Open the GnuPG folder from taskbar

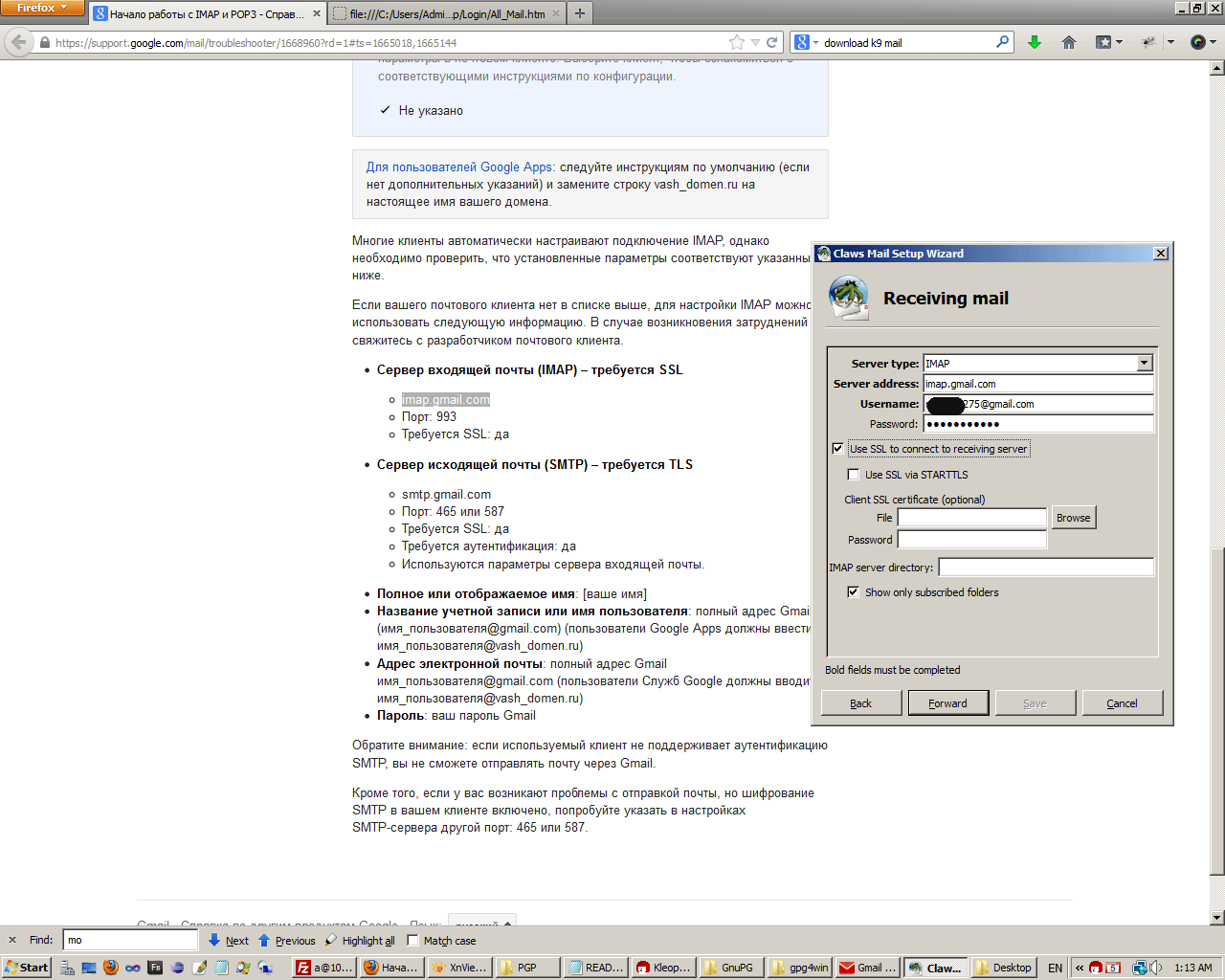coord(732,968)
